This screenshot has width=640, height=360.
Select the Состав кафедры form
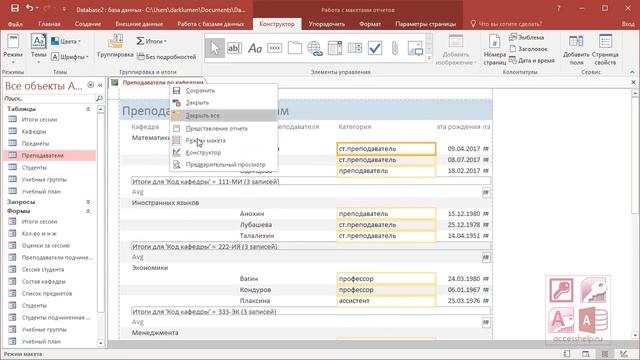(x=50, y=282)
